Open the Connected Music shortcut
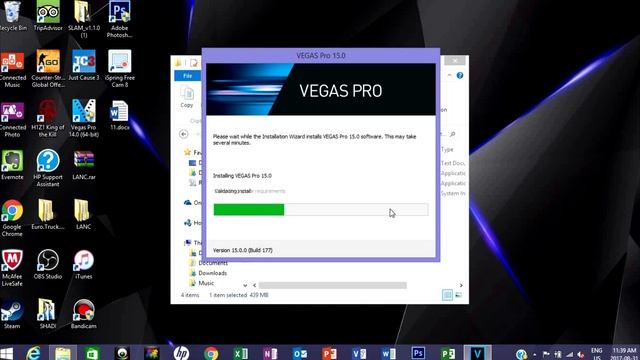The height and width of the screenshot is (360, 640). (x=12, y=69)
